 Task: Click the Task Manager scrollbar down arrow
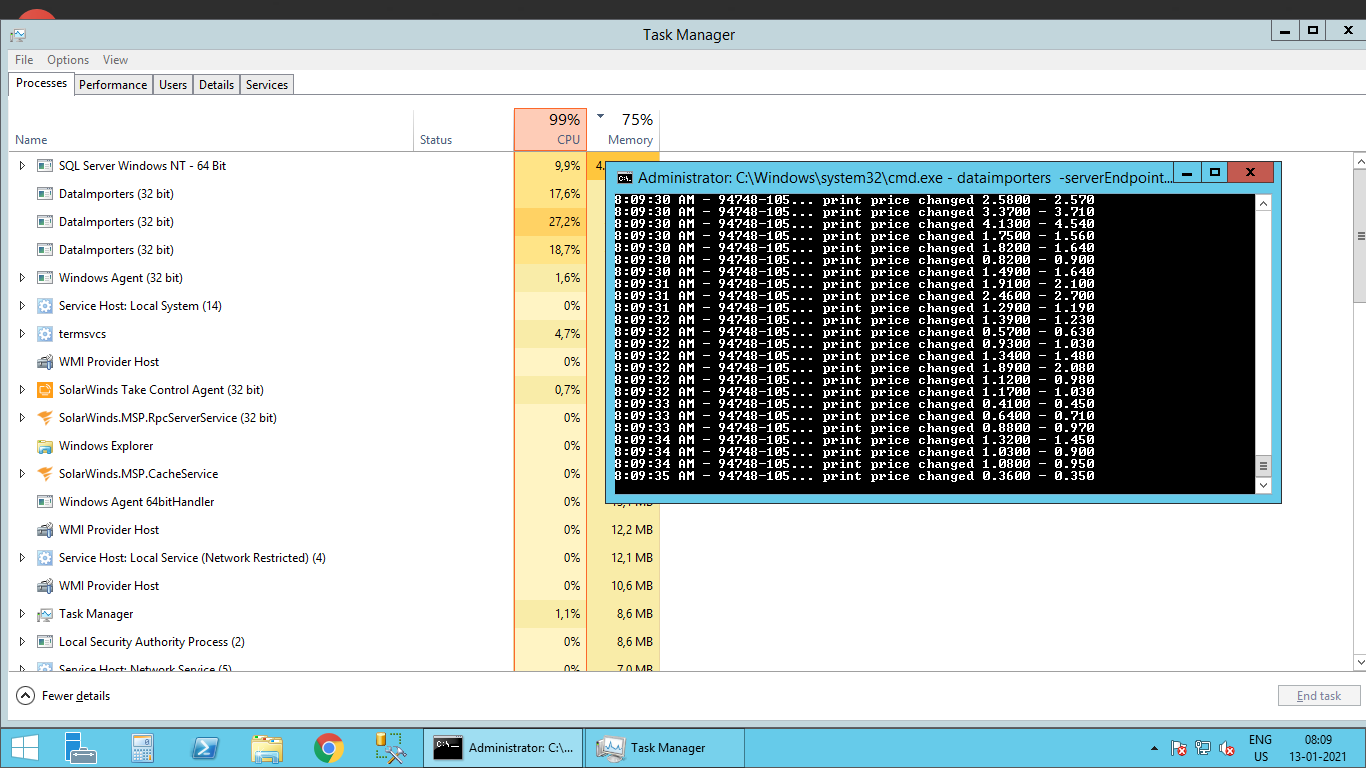1359,662
